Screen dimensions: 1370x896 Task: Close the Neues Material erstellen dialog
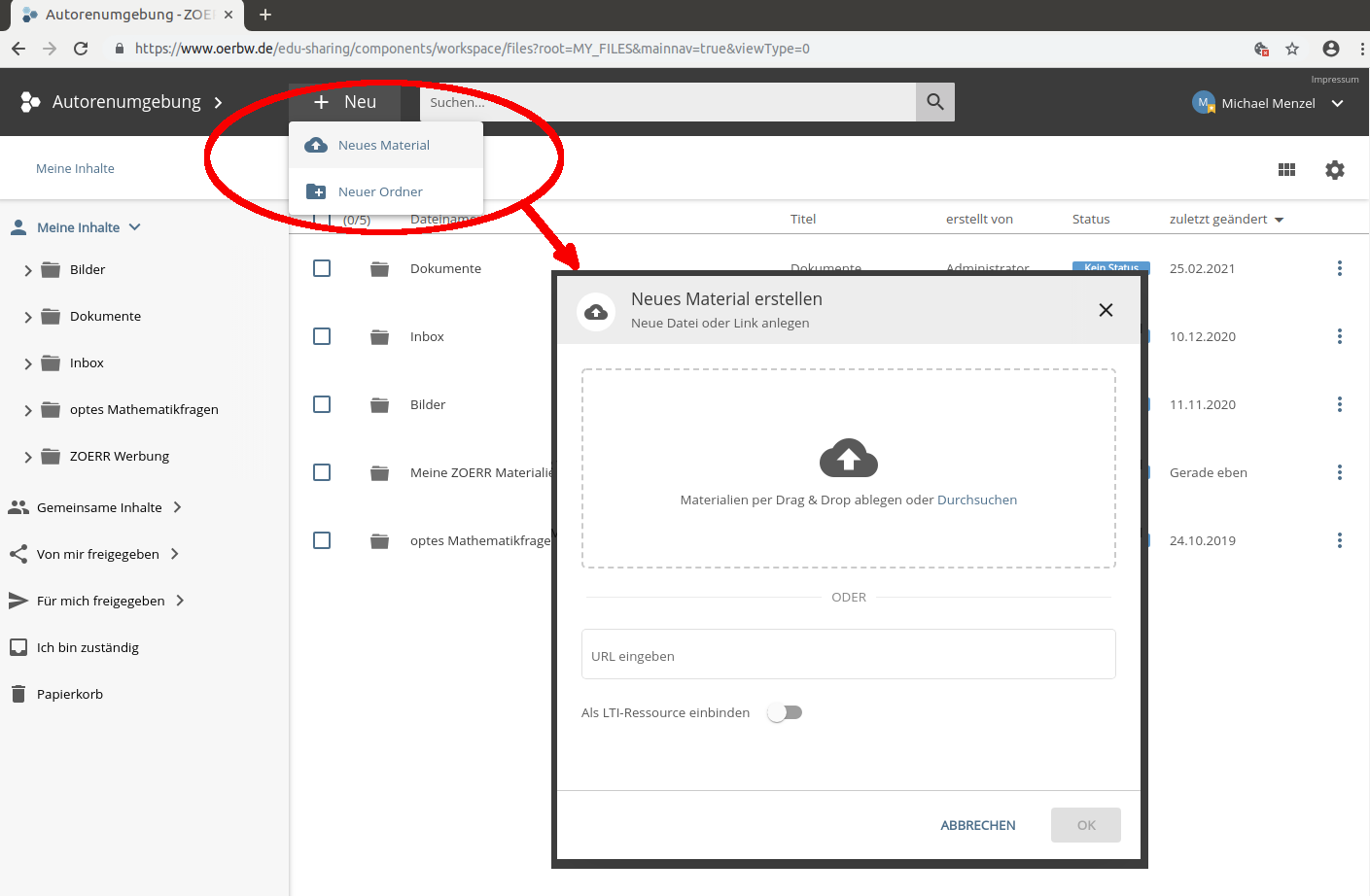click(x=1105, y=310)
